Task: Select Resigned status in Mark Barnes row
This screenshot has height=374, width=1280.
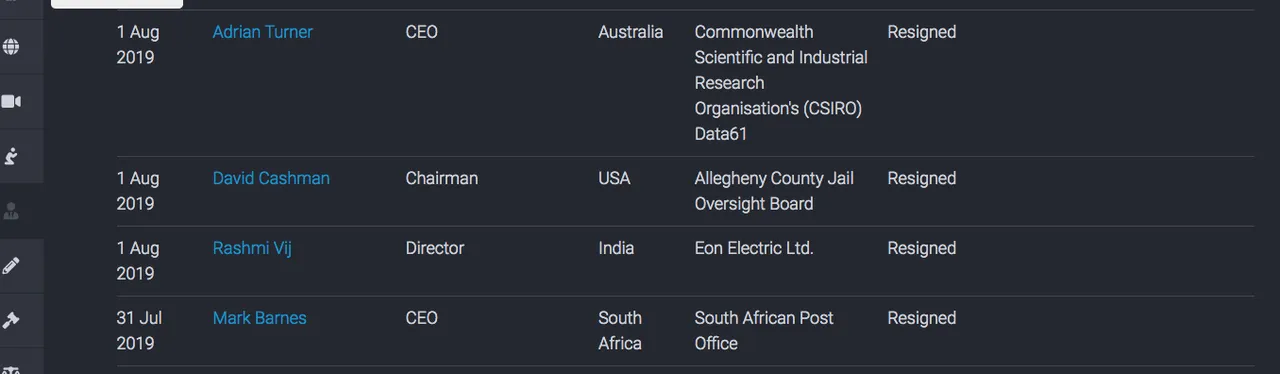Action: click(x=921, y=318)
